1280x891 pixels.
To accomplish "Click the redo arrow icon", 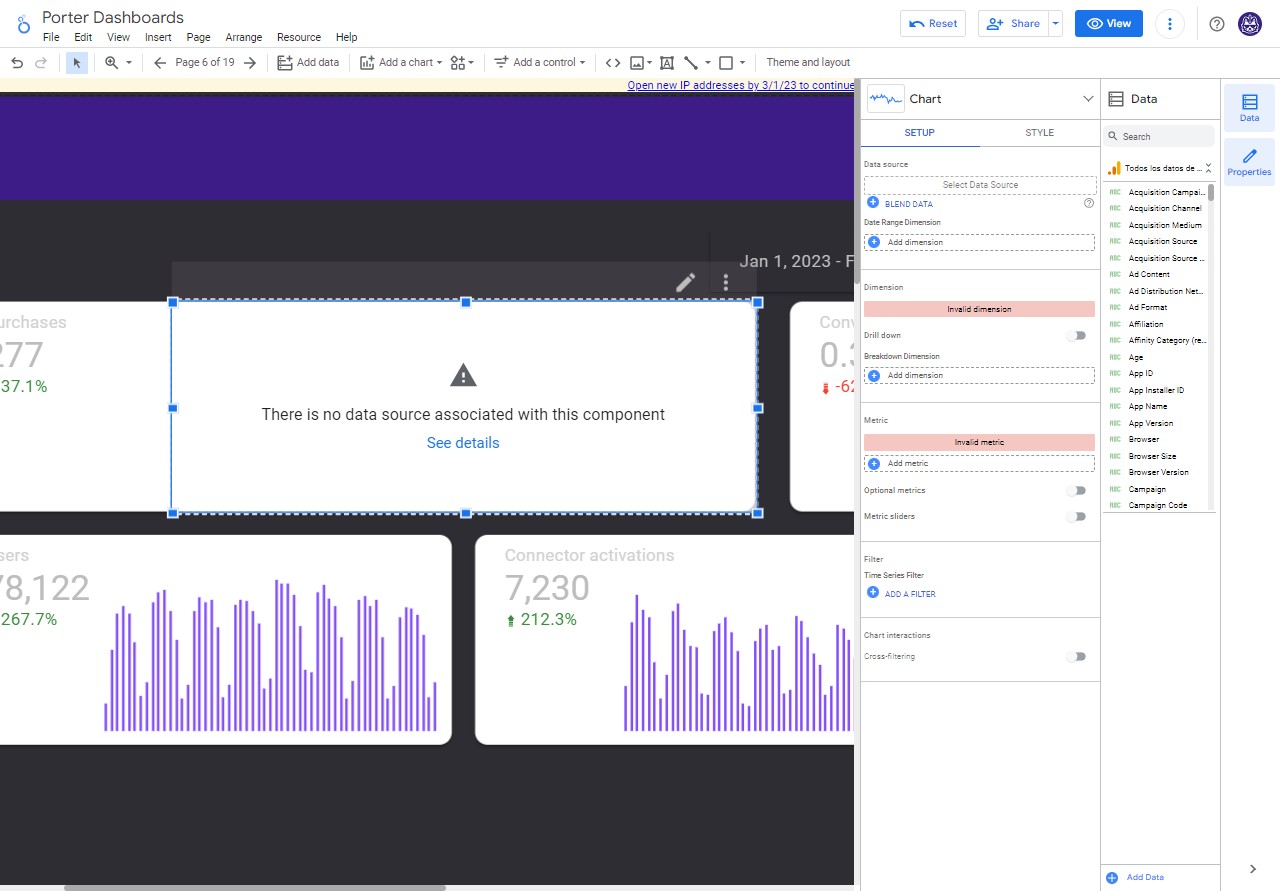I will click(x=41, y=63).
